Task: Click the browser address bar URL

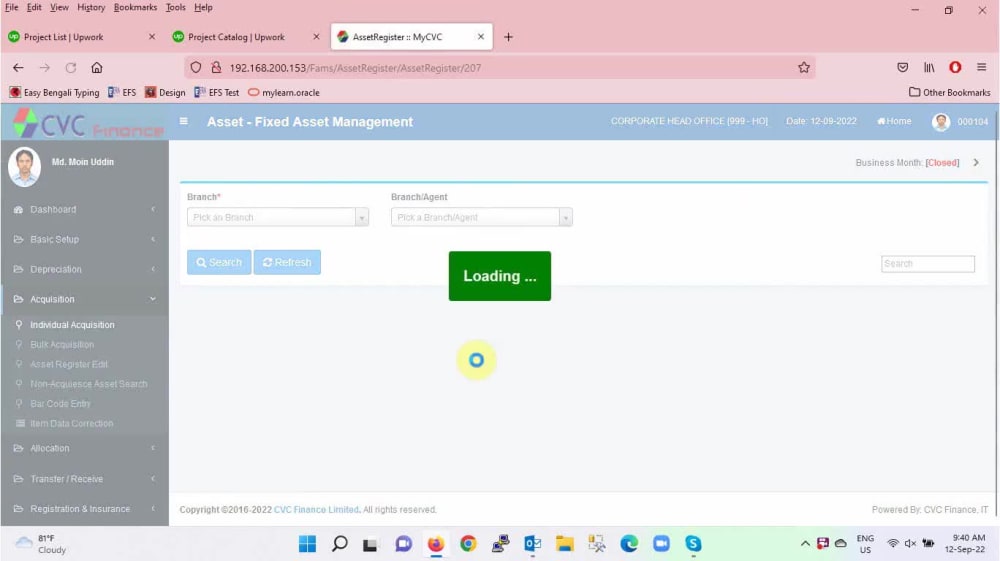Action: click(355, 68)
